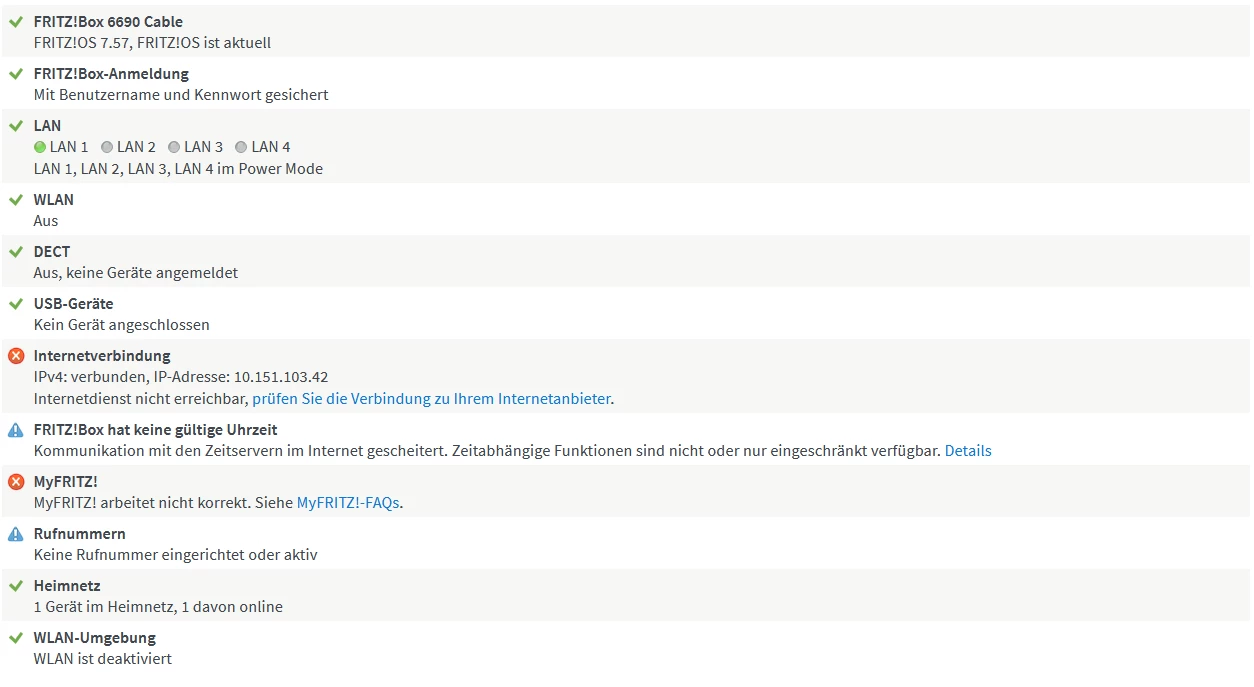Viewport: 1254px width, 687px height.
Task: Click 'Kein Gerät angeschlossen'
Action: (122, 325)
